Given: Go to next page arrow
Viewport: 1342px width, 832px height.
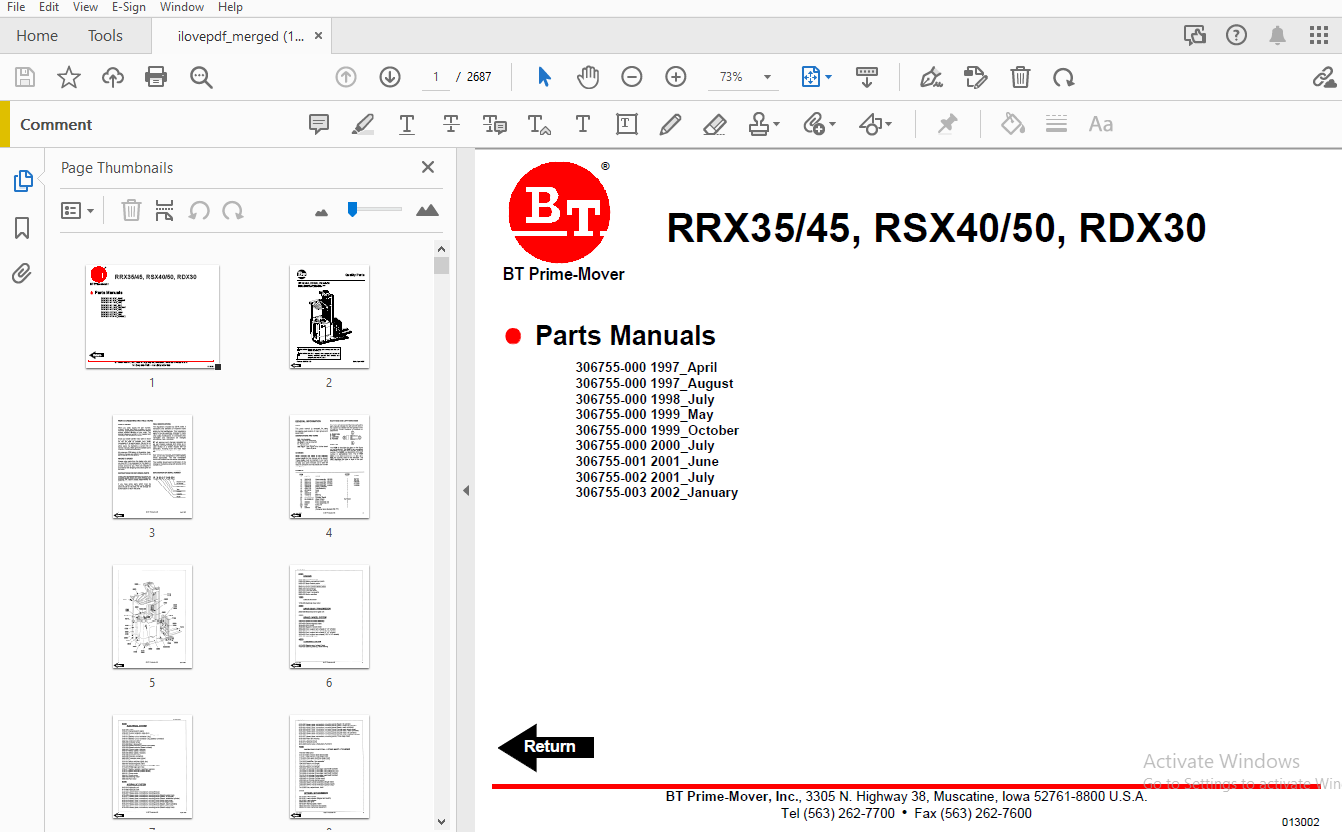Looking at the screenshot, I should pyautogui.click(x=390, y=77).
